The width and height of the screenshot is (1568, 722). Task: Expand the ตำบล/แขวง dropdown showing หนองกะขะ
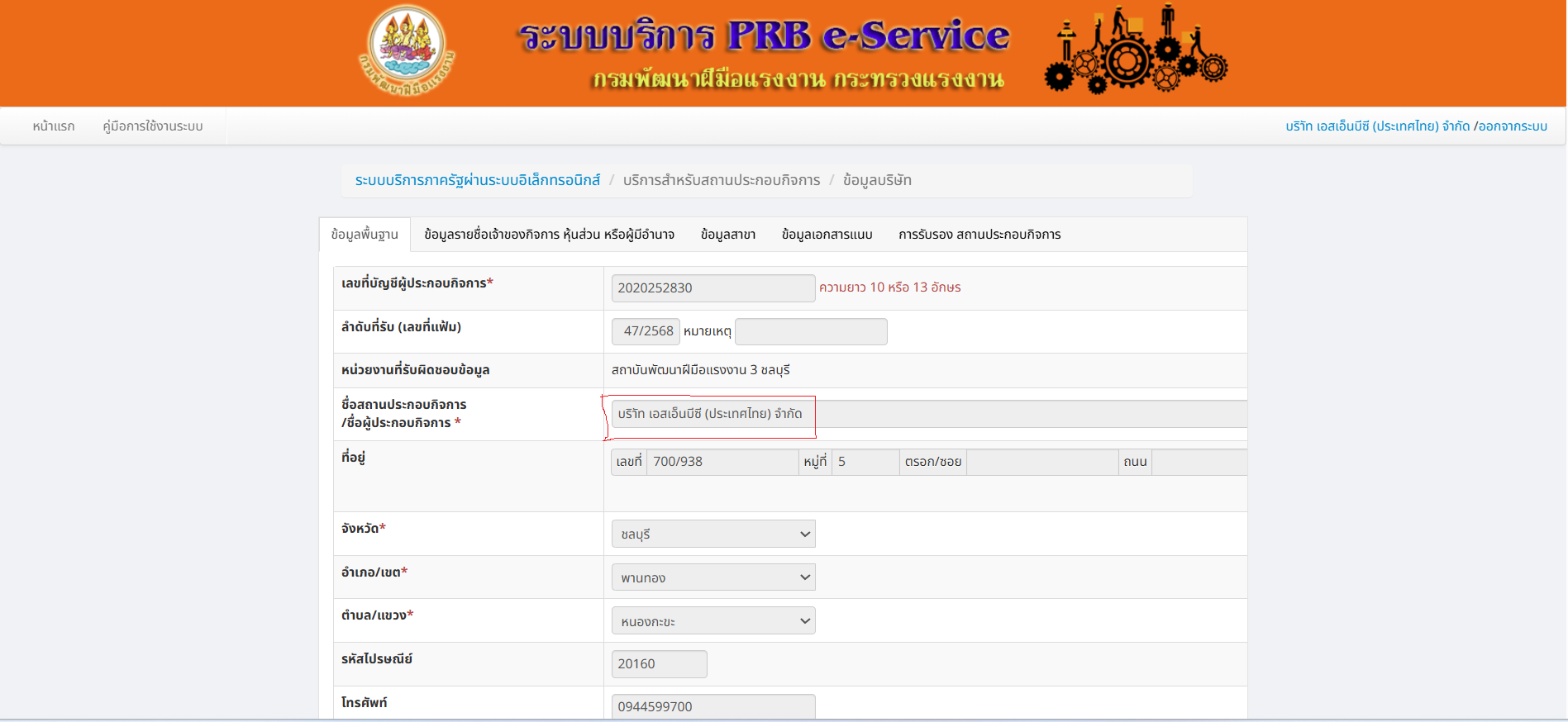pyautogui.click(x=713, y=621)
